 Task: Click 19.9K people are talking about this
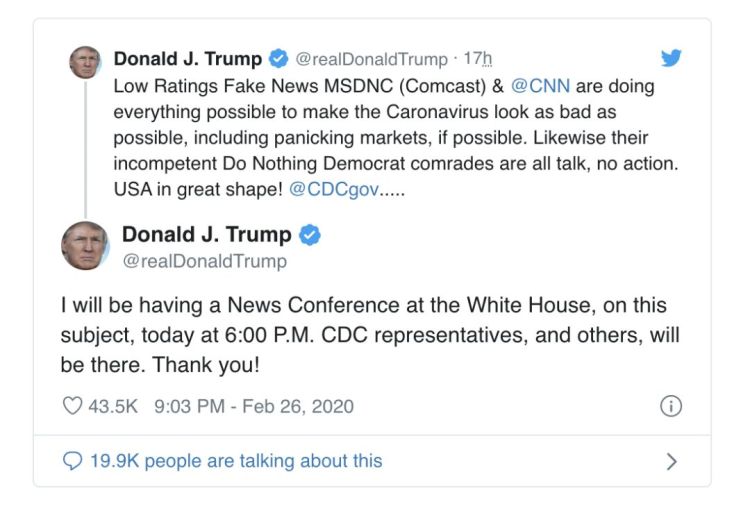pos(236,461)
